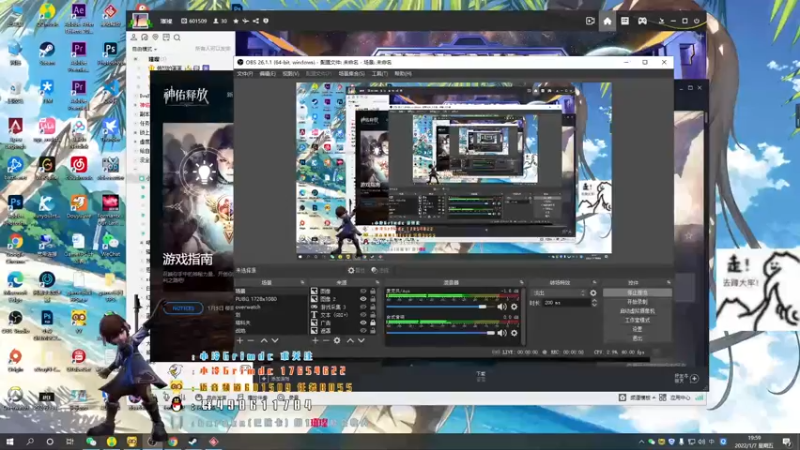Click the 麦克风/Aux volume slider
Screen dimensions: 800x450
click(x=440, y=307)
